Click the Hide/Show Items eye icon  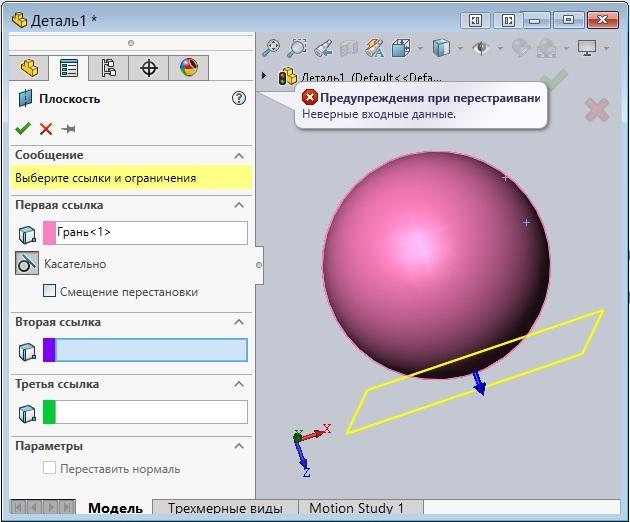[481, 48]
